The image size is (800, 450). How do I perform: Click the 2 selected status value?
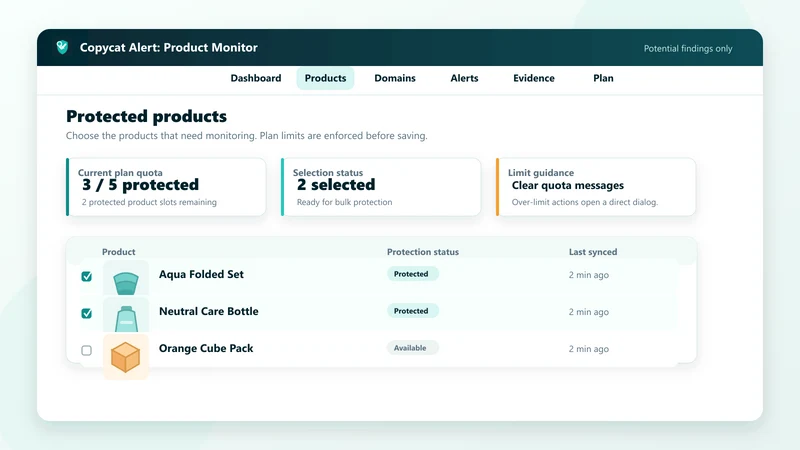click(x=336, y=185)
